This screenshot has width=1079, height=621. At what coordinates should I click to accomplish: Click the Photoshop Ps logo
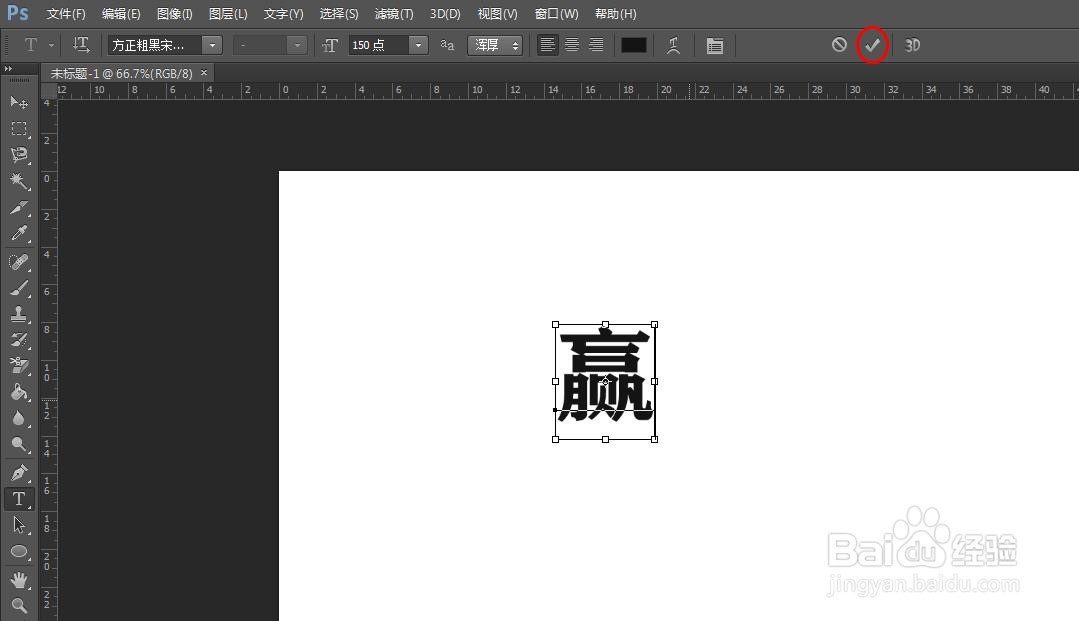coord(19,13)
